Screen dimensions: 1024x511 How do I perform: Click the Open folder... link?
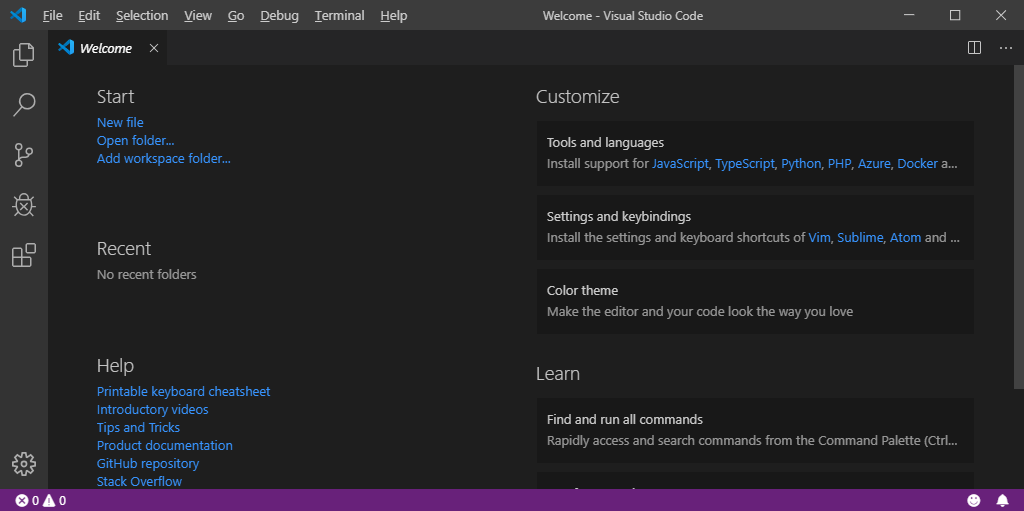coord(135,140)
